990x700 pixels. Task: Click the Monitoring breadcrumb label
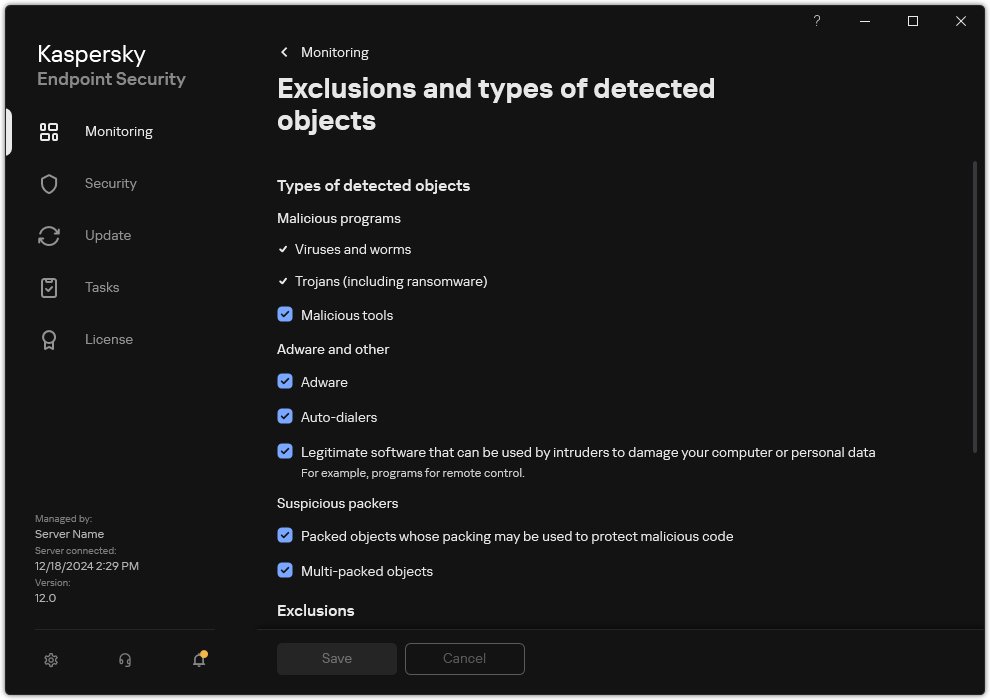(x=333, y=52)
